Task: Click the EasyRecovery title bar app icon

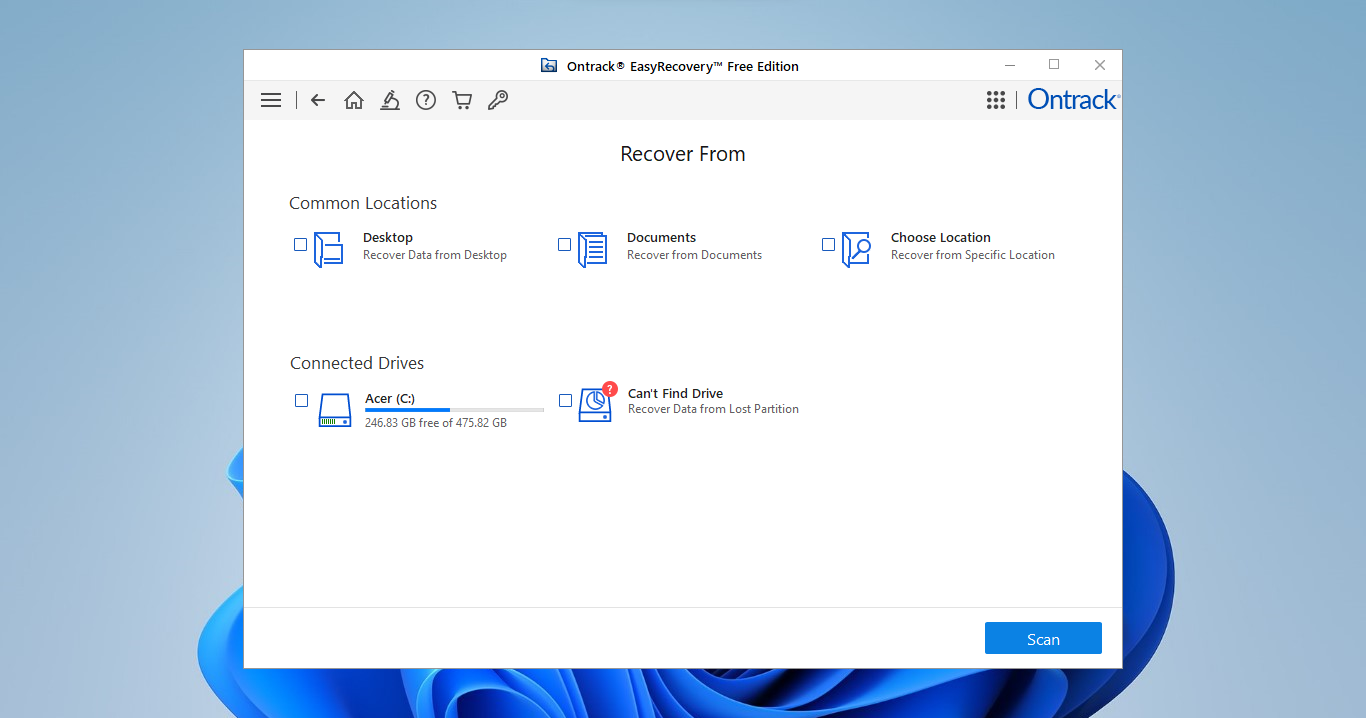Action: coord(549,66)
